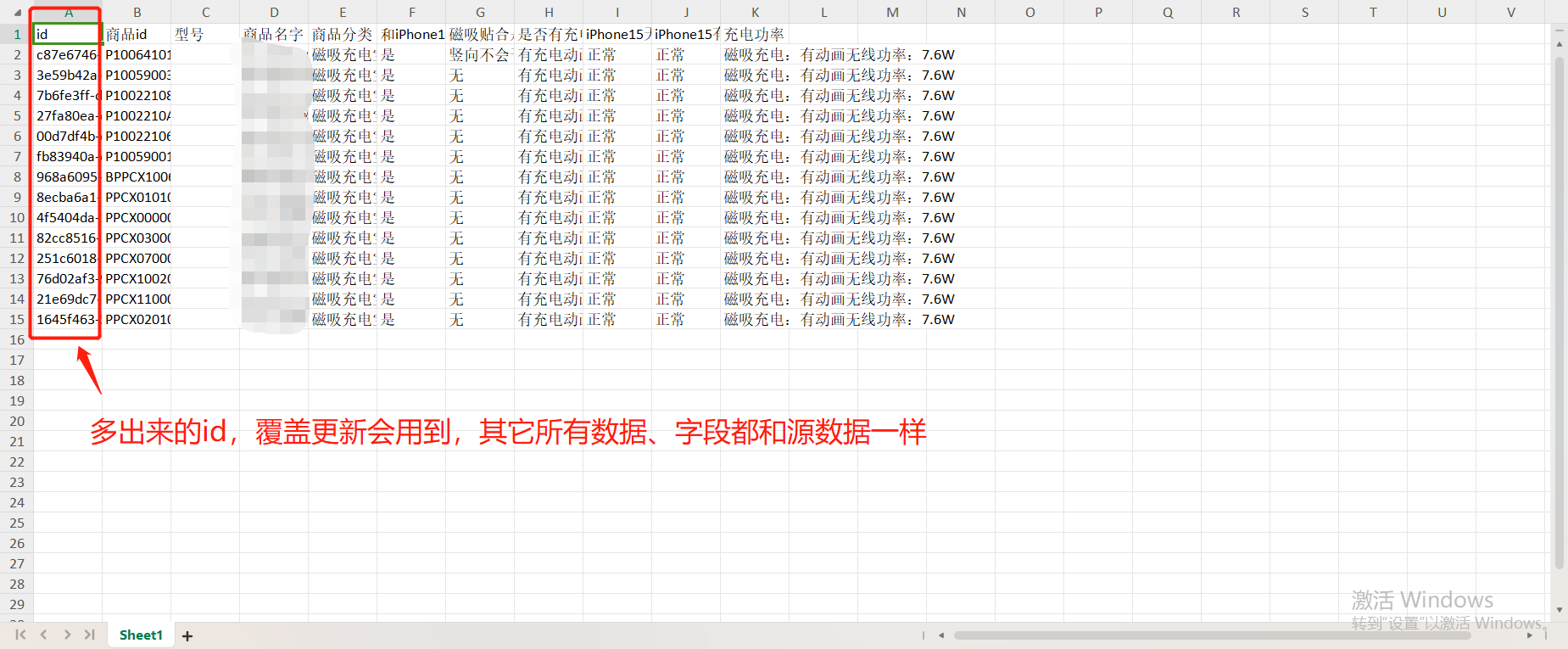Image resolution: width=1568 pixels, height=649 pixels.
Task: Click header cell '型号'
Action: (x=205, y=34)
